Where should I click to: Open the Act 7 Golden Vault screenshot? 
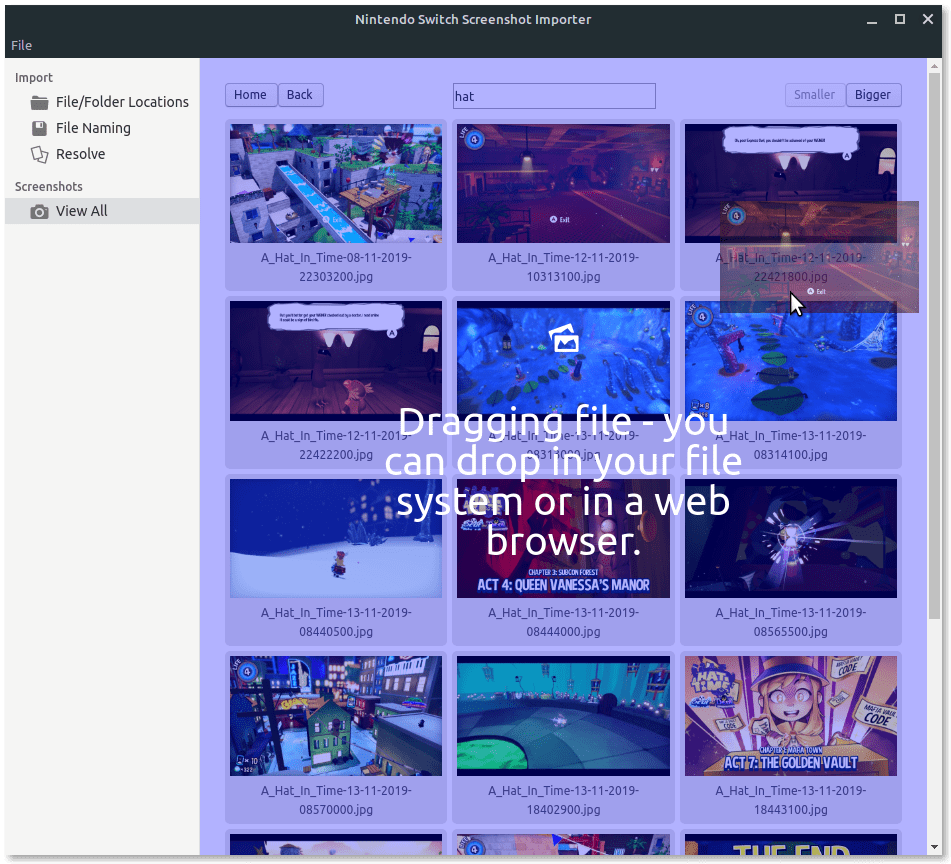point(791,715)
